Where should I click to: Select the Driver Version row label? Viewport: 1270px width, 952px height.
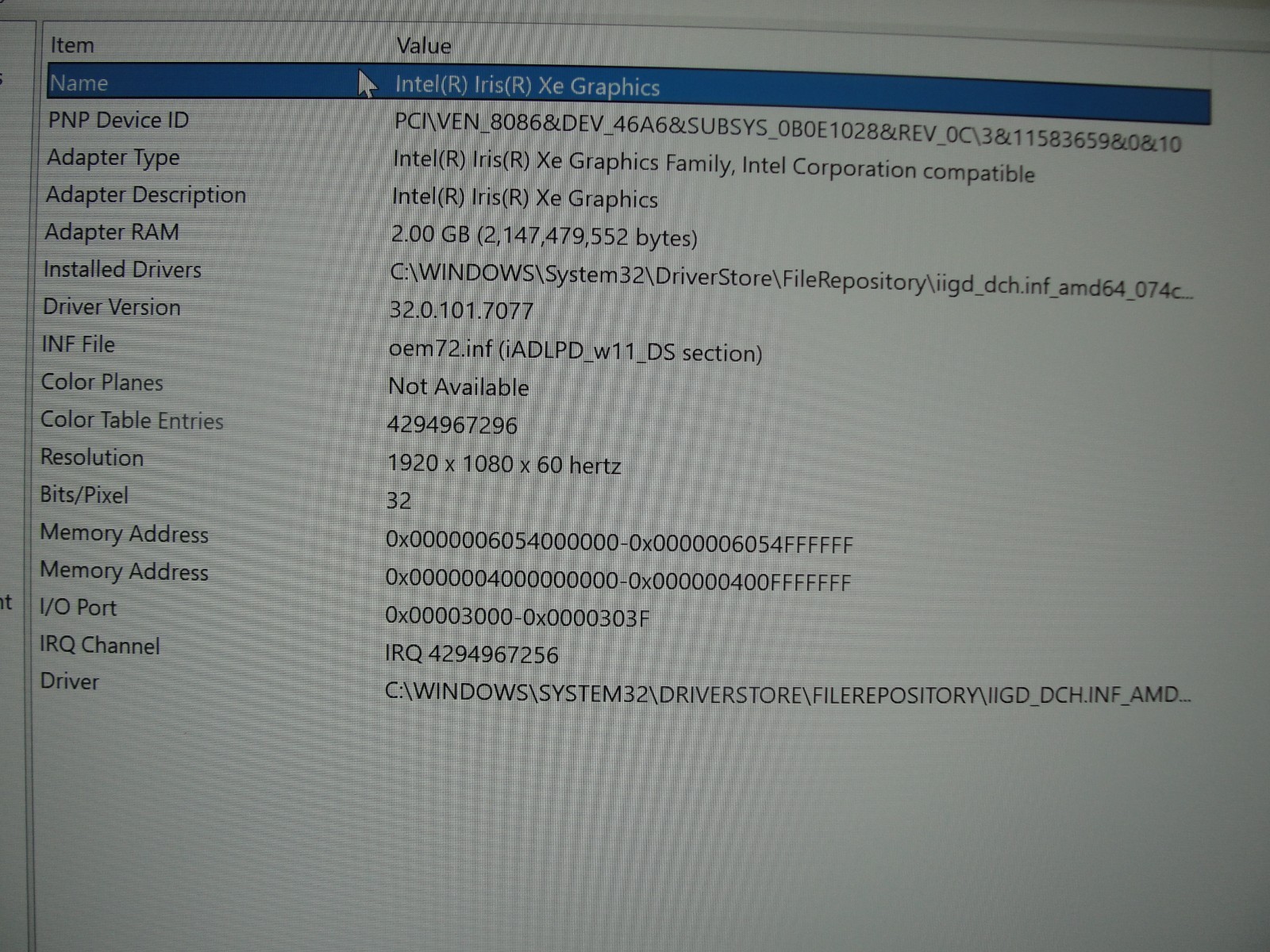tap(111, 307)
